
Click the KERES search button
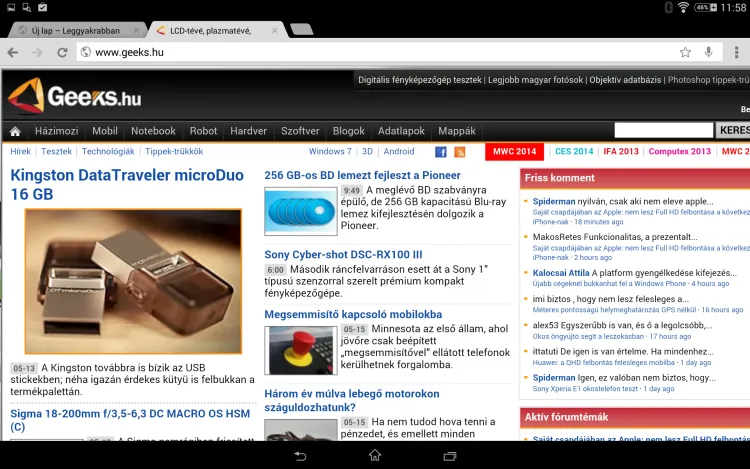pyautogui.click(x=733, y=130)
